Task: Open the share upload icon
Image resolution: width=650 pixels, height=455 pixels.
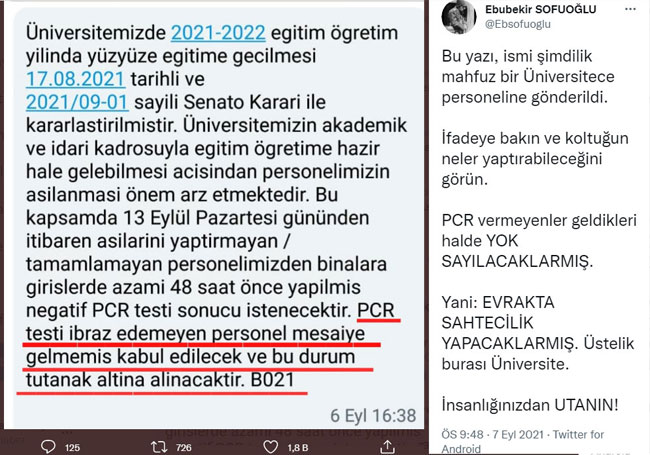Action: [387, 447]
